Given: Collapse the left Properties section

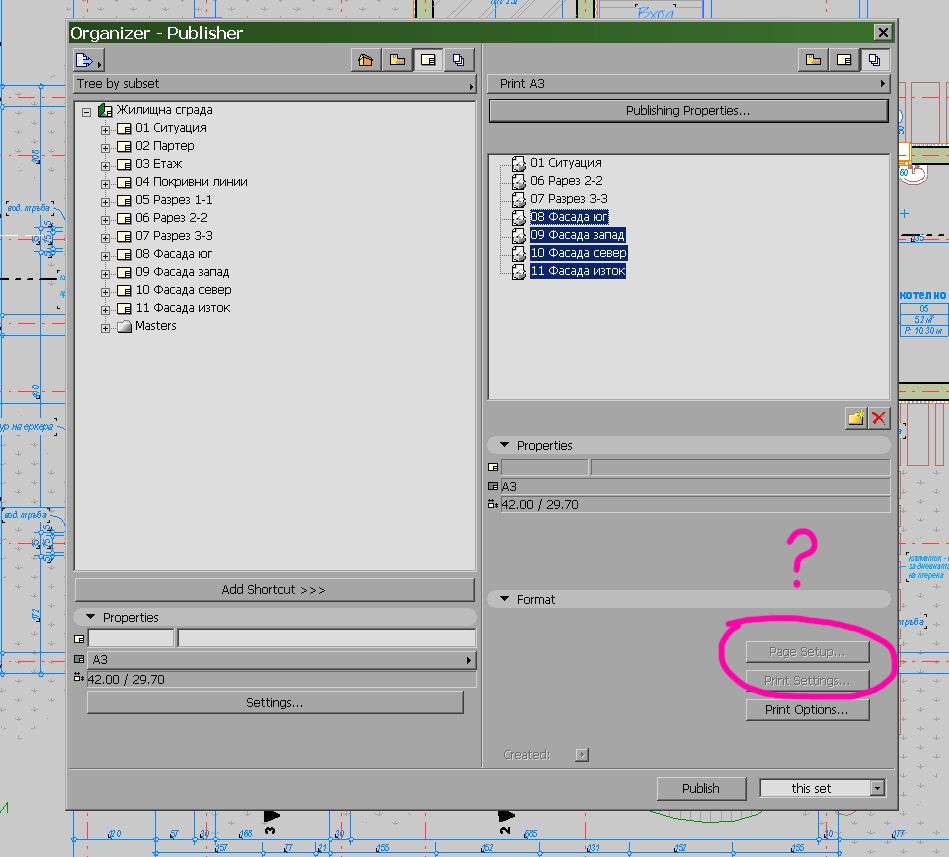Looking at the screenshot, I should click(90, 617).
